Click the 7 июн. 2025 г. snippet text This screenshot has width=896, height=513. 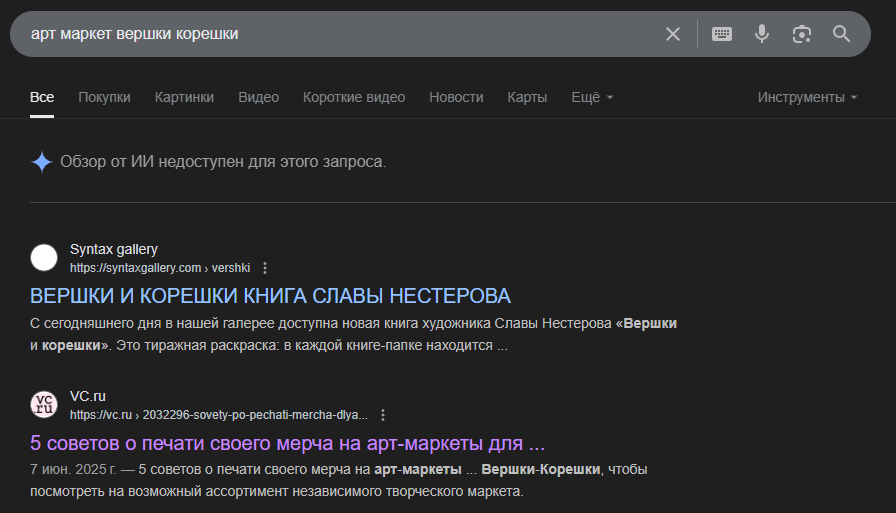pos(338,480)
